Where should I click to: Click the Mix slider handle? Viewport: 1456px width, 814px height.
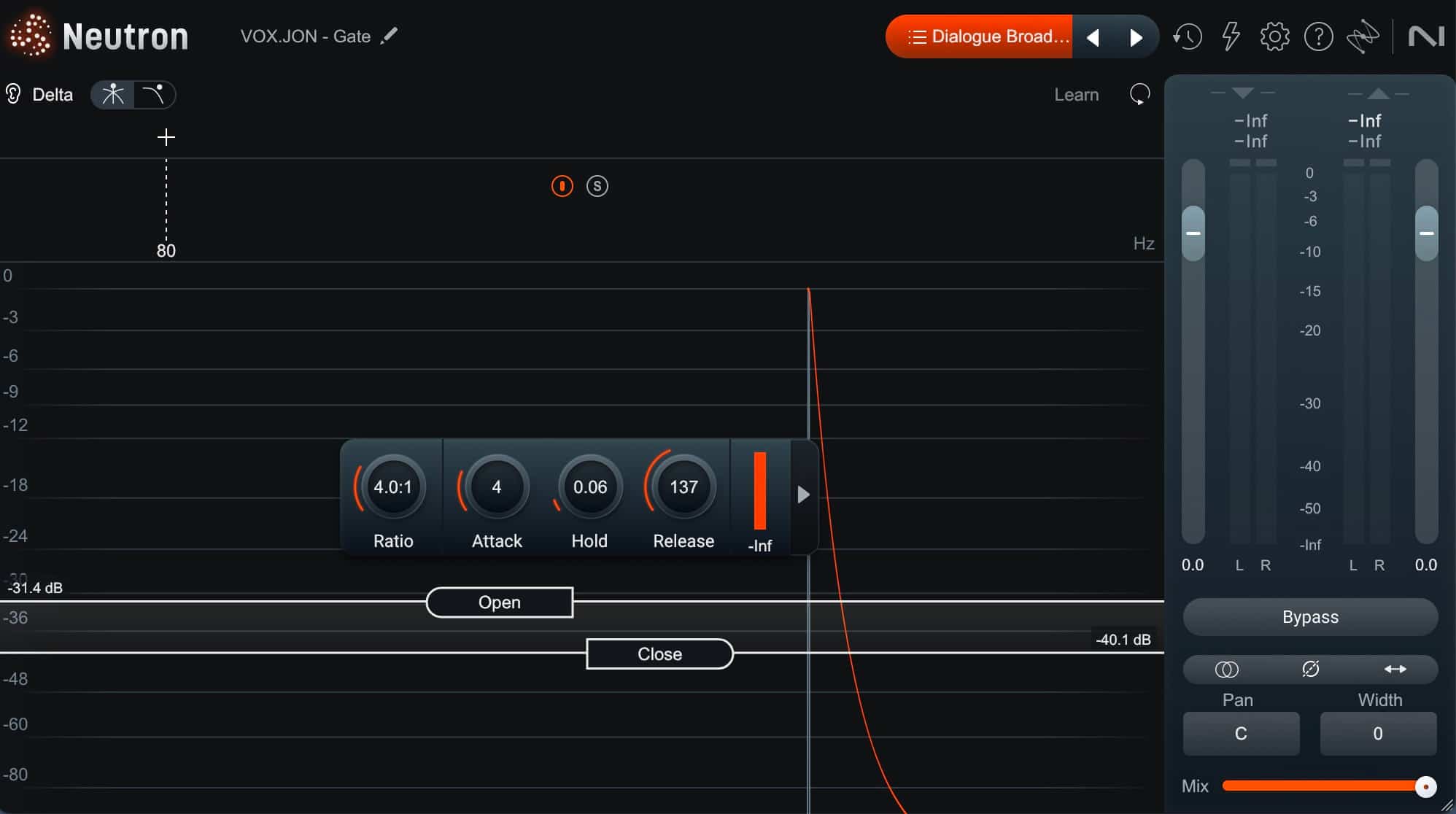(1425, 786)
